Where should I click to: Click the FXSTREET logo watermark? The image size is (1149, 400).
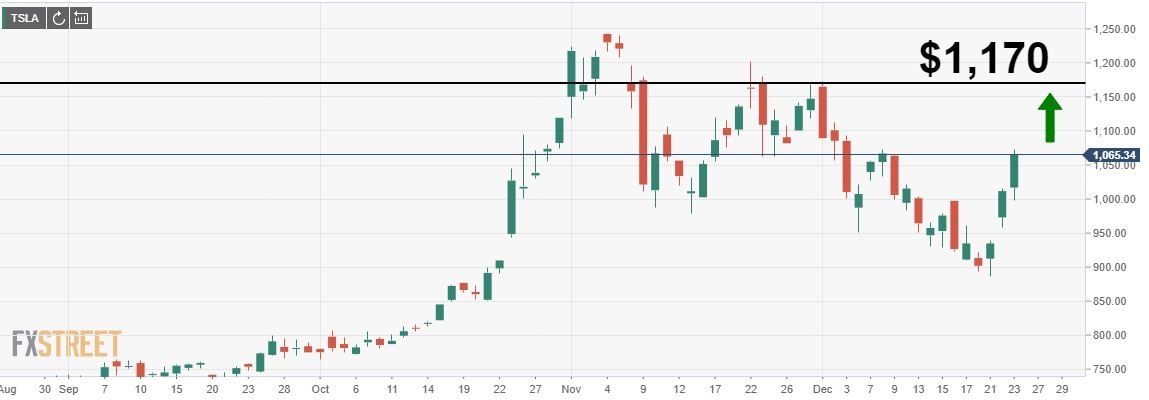point(66,345)
